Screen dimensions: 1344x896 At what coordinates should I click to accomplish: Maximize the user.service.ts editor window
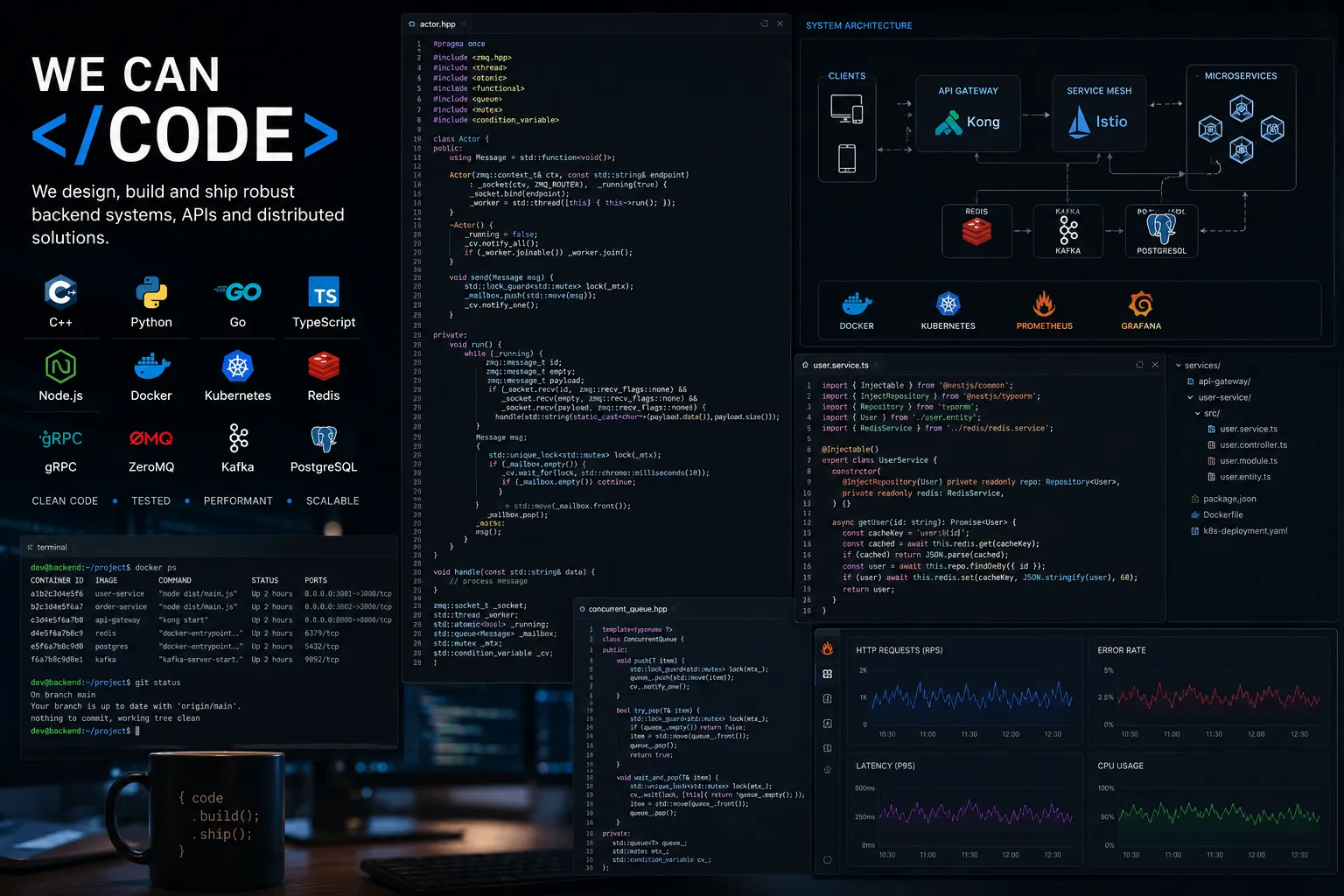[1139, 365]
